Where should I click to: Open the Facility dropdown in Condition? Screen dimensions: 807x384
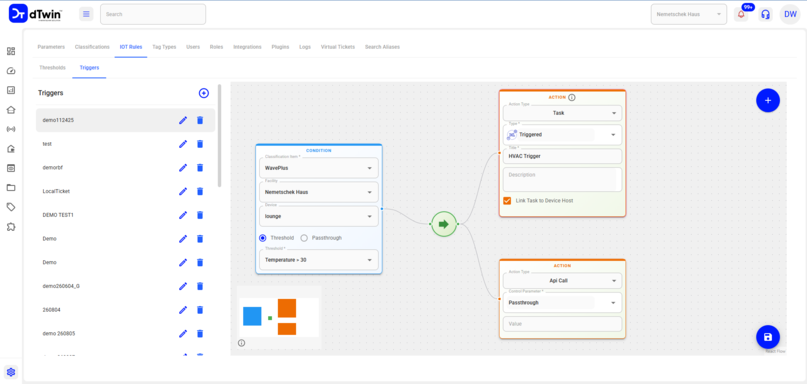[x=318, y=192]
